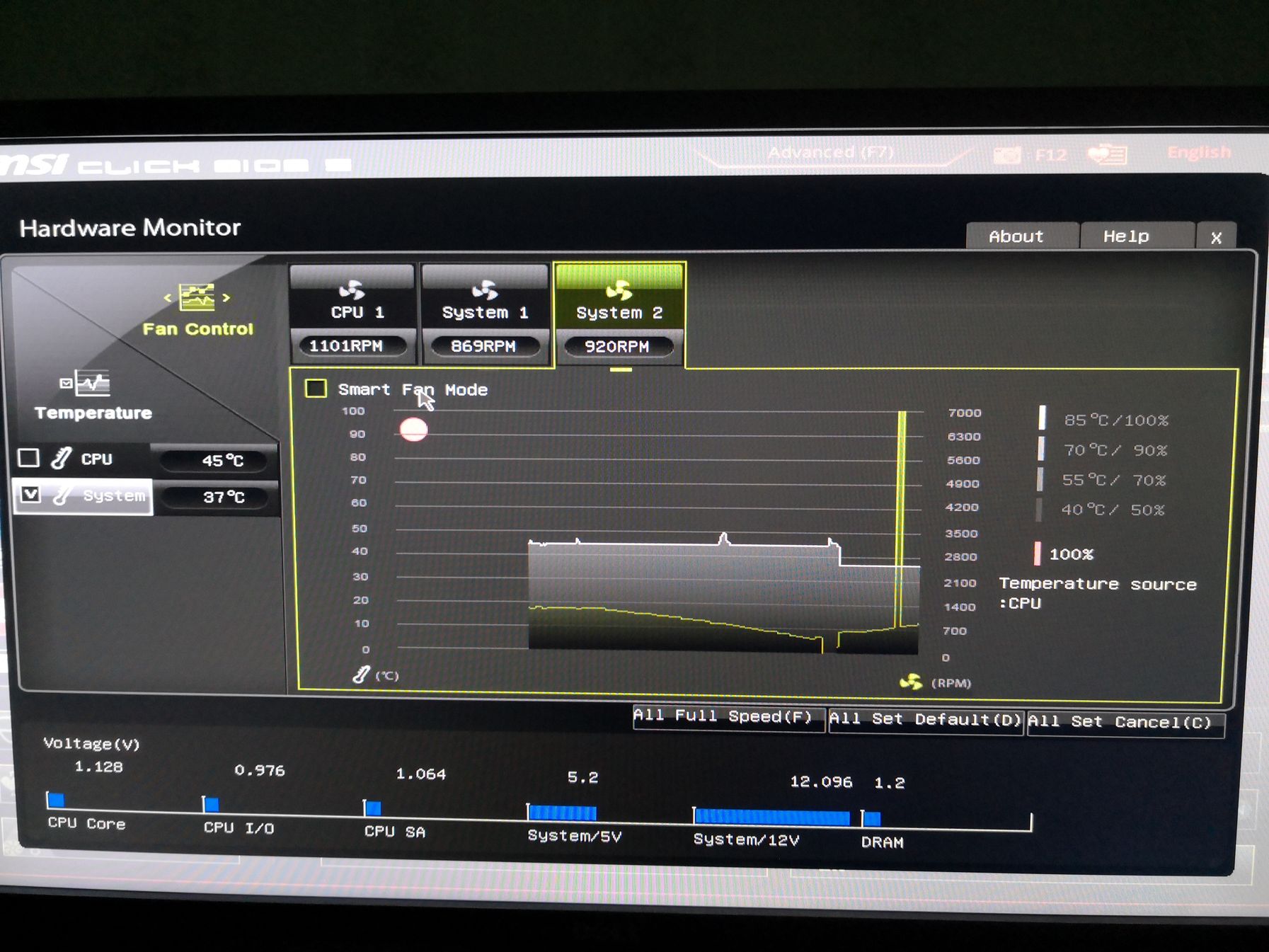Select the System 2 fan tab
Viewport: 1269px width, 952px height.
tap(619, 314)
